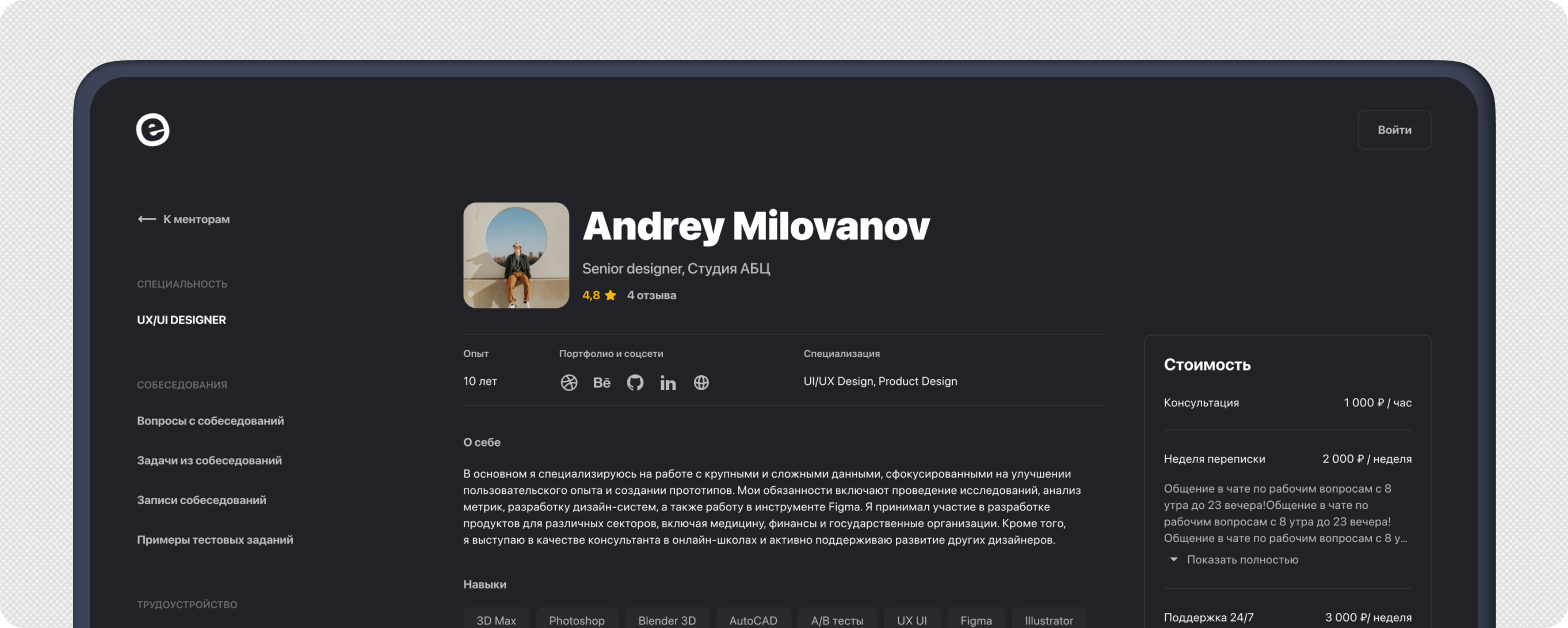The height and width of the screenshot is (628, 1568).
Task: Open "Примеры тестовых заданий"
Action: click(215, 540)
